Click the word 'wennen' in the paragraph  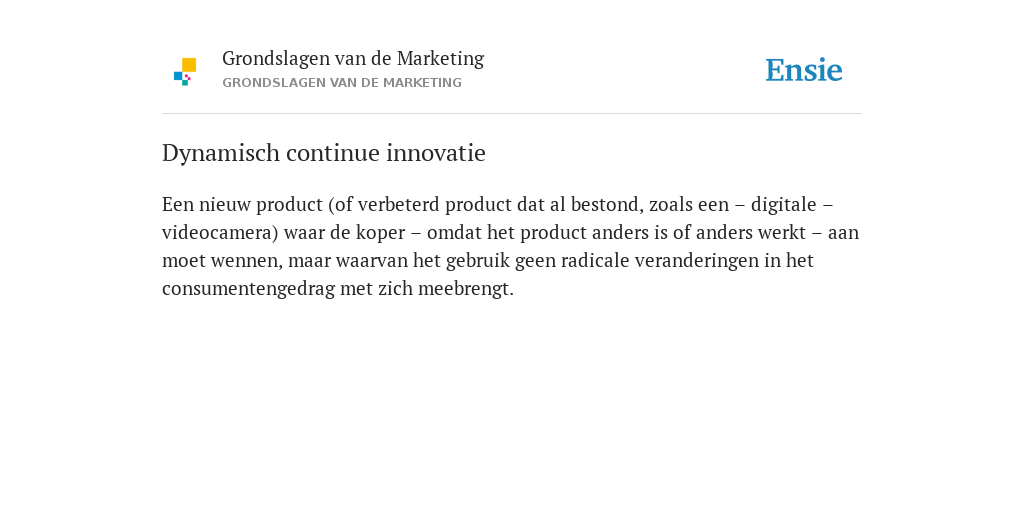coord(251,261)
